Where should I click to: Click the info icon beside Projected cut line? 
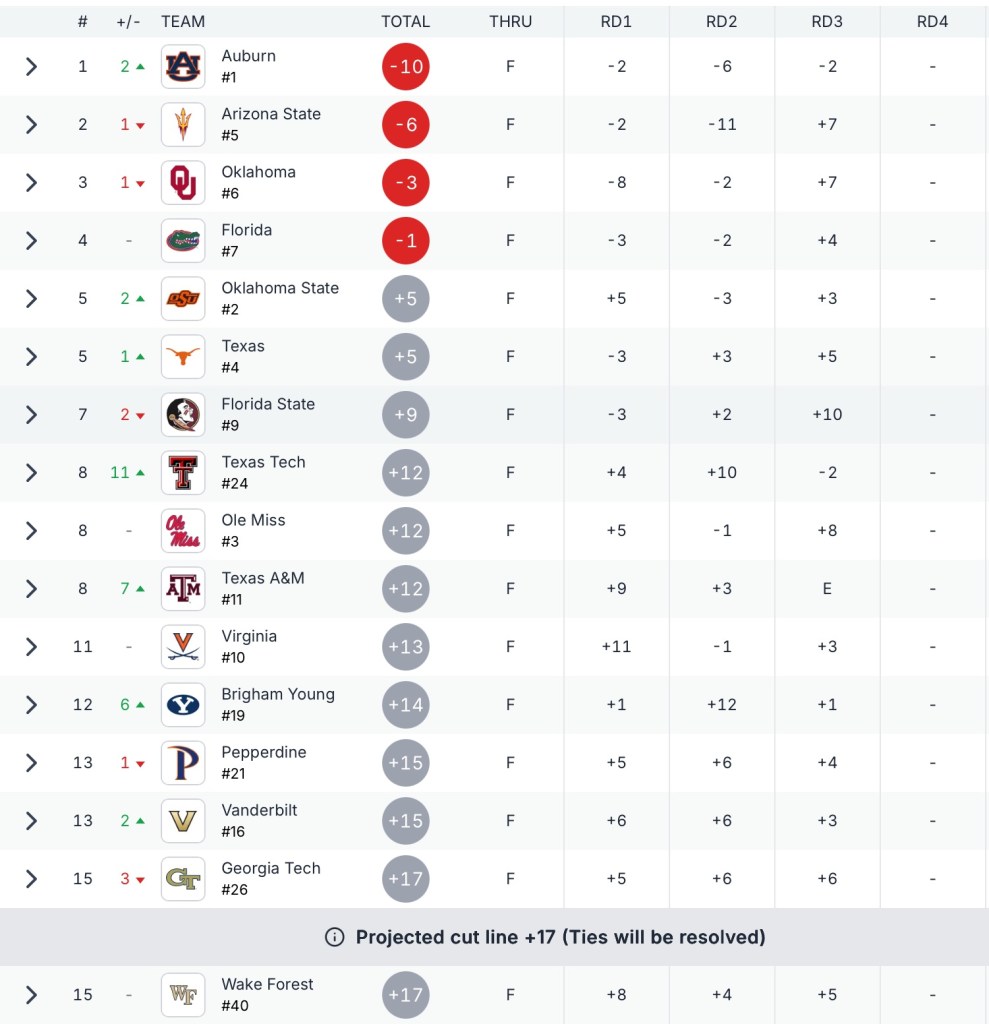(x=335, y=938)
